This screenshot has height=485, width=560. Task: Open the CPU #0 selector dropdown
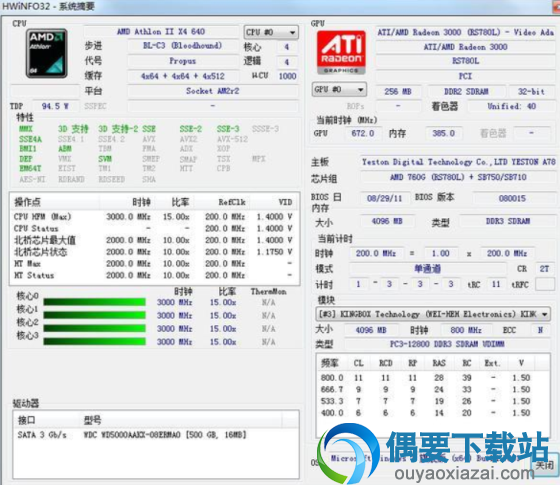[271, 32]
